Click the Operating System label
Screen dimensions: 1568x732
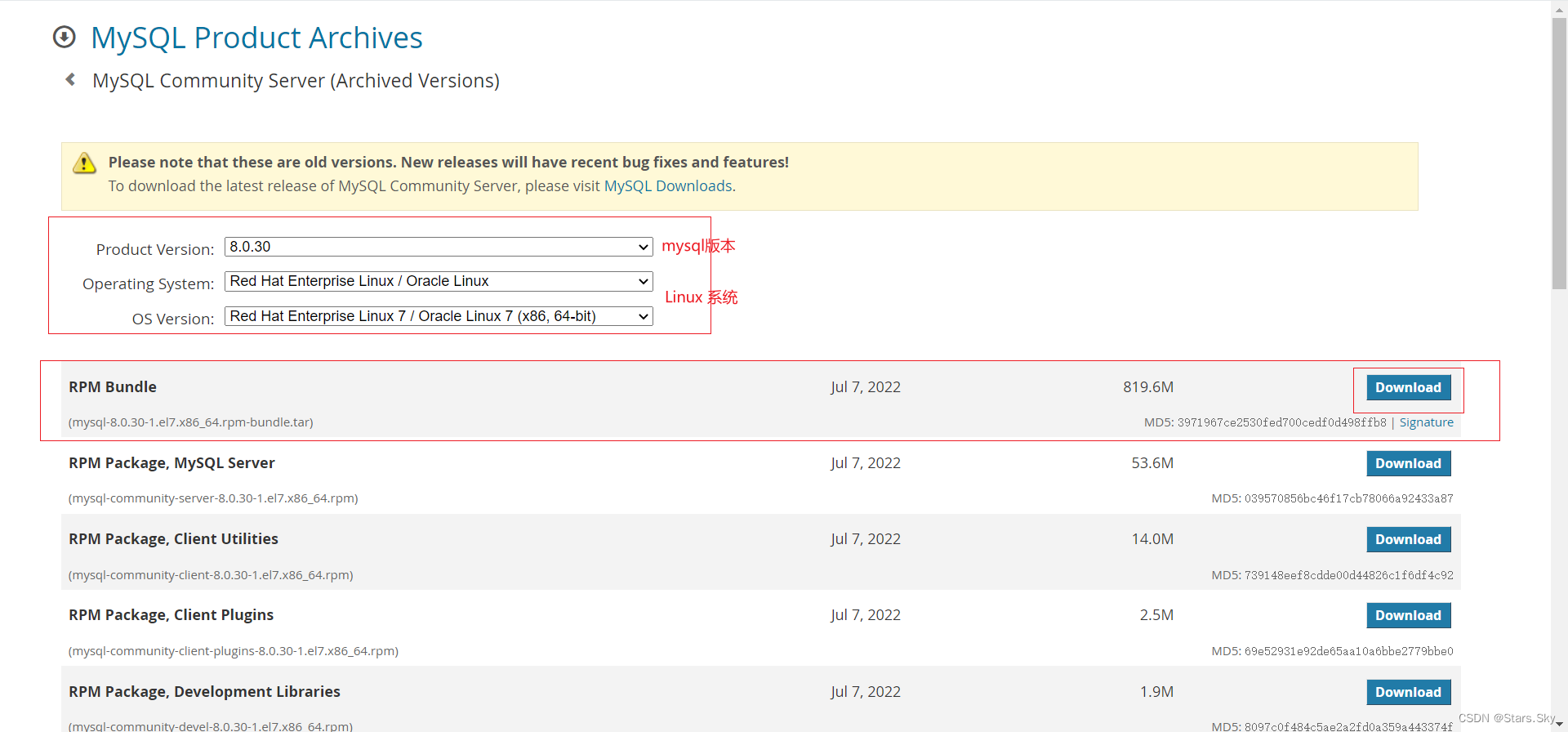(148, 284)
